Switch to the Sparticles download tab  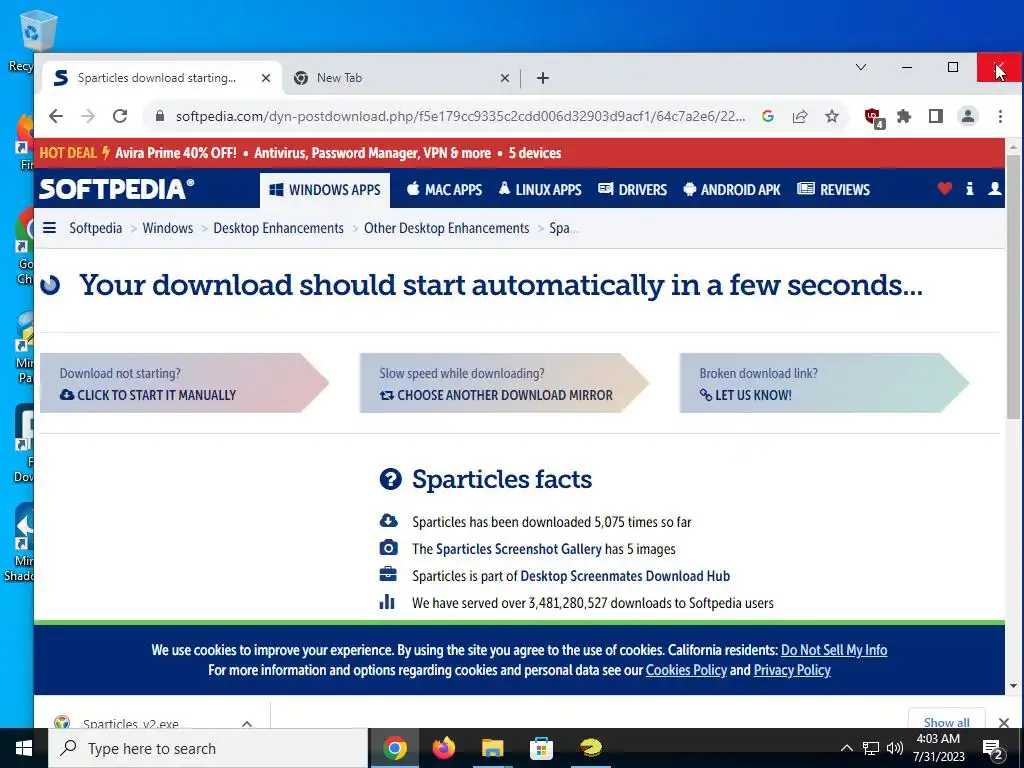point(157,78)
